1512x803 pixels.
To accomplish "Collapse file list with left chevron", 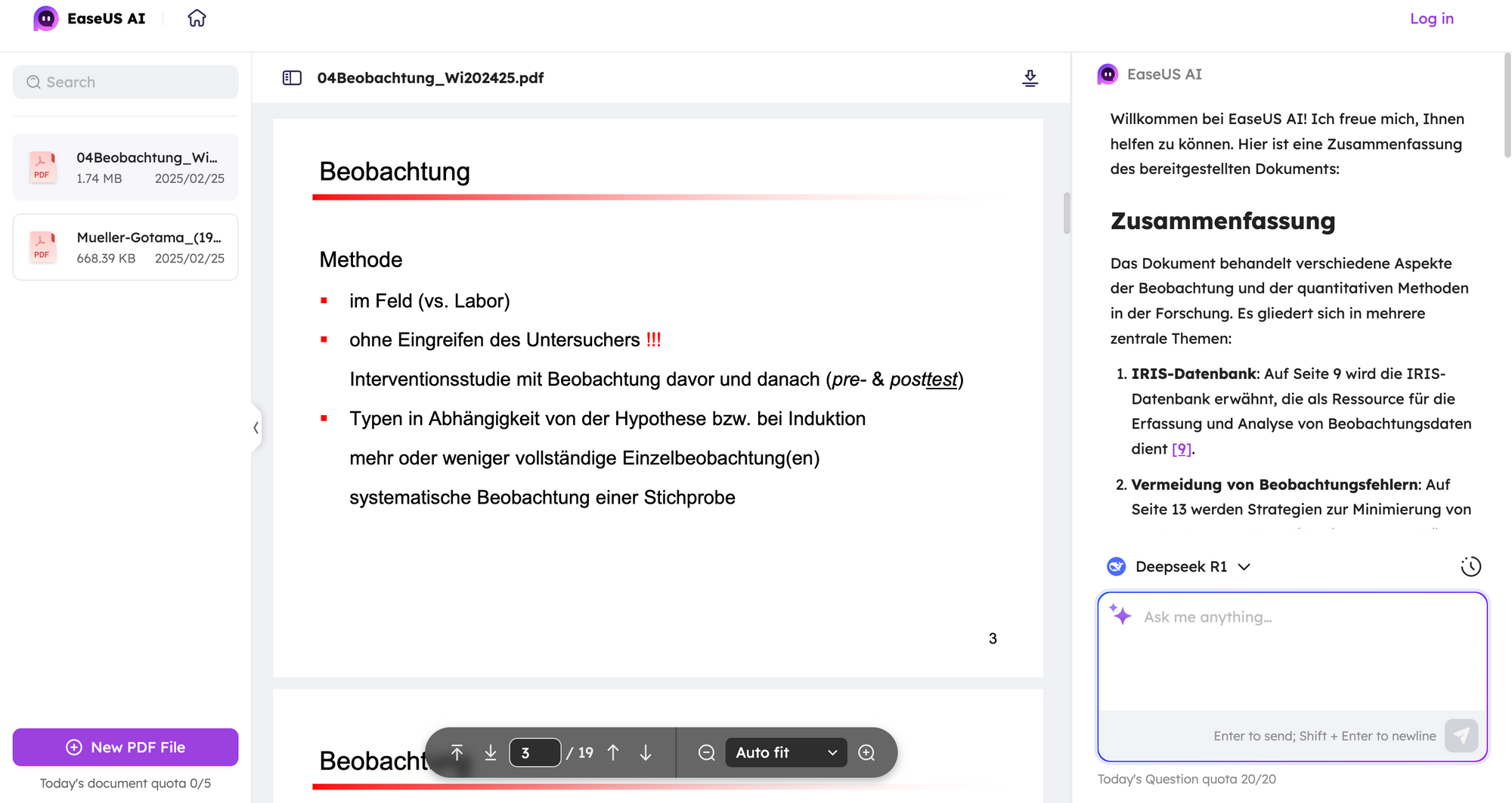I will 256,428.
